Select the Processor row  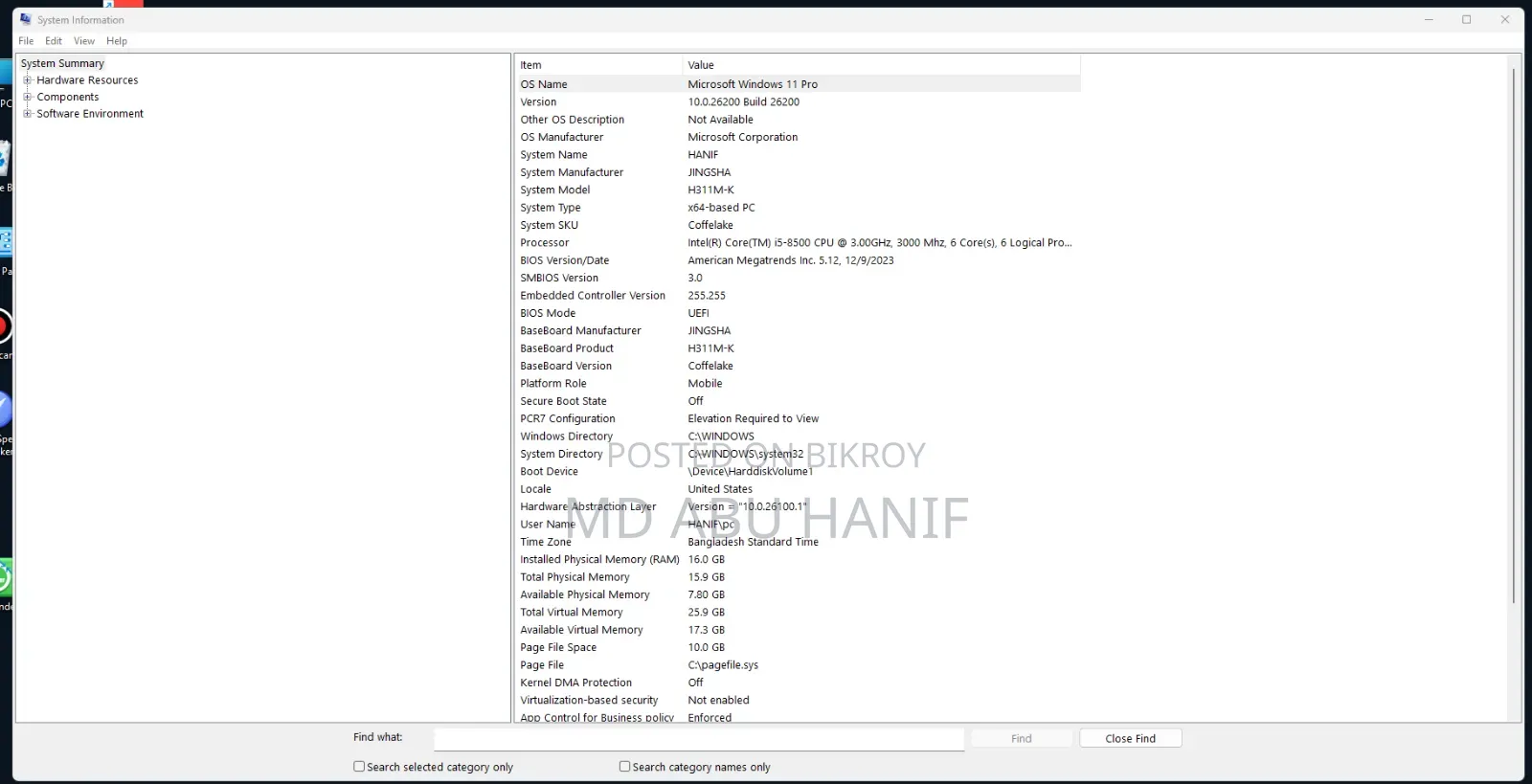pyautogui.click(x=798, y=242)
